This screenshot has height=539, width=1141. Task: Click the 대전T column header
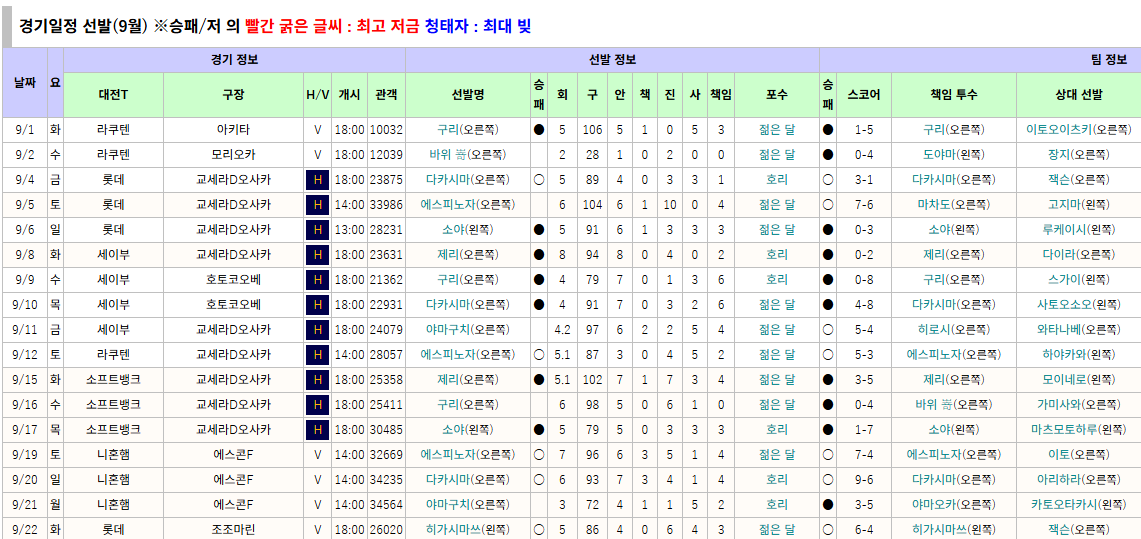pos(114,95)
